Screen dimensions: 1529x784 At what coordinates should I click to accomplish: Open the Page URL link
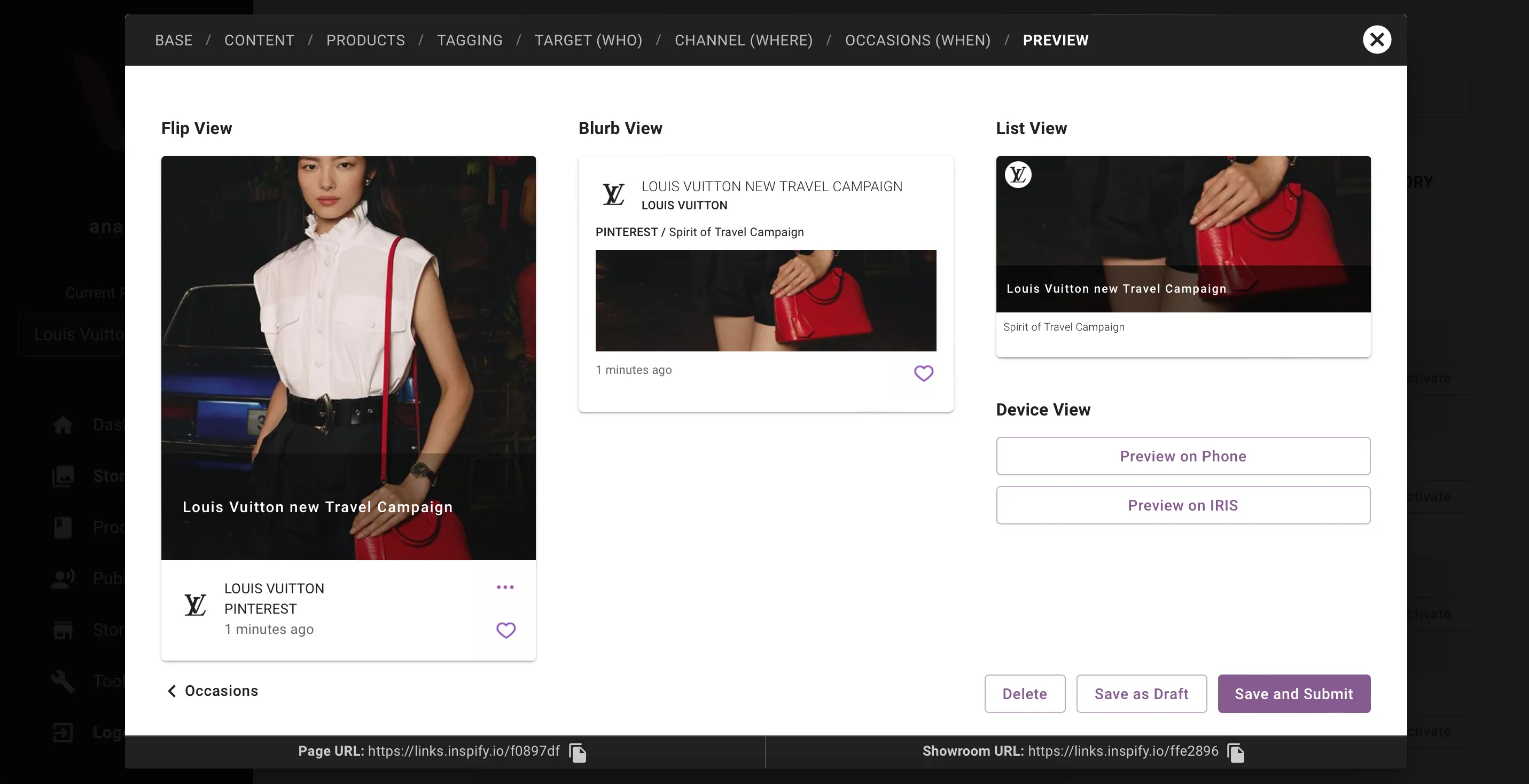464,751
